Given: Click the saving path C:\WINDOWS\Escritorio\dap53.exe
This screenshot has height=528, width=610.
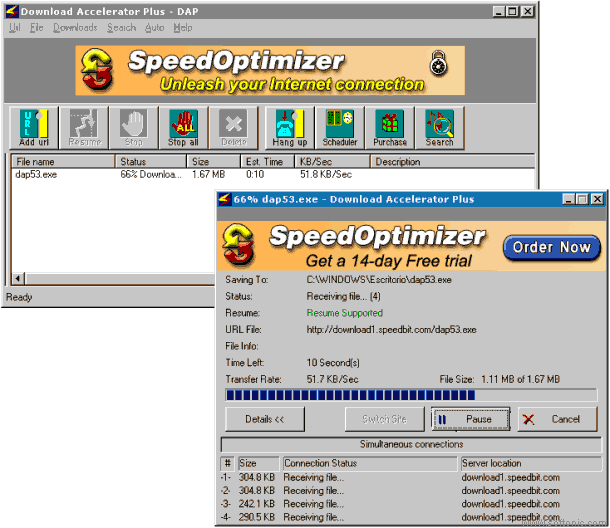Looking at the screenshot, I should (379, 280).
